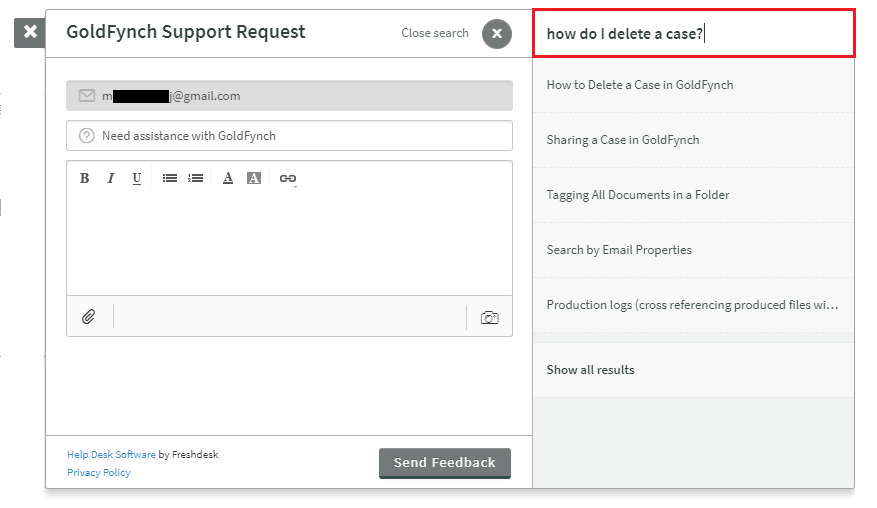Open 'How to Delete a Case in GoldFynch' result

[694, 85]
